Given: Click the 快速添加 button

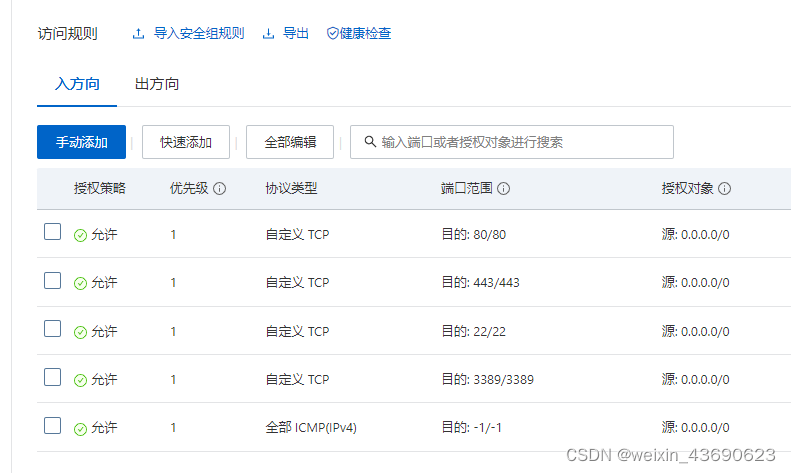Looking at the screenshot, I should click(x=186, y=142).
